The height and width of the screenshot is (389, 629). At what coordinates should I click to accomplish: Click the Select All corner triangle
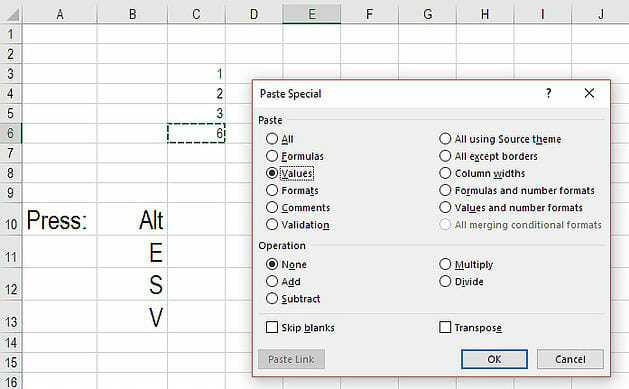point(12,15)
